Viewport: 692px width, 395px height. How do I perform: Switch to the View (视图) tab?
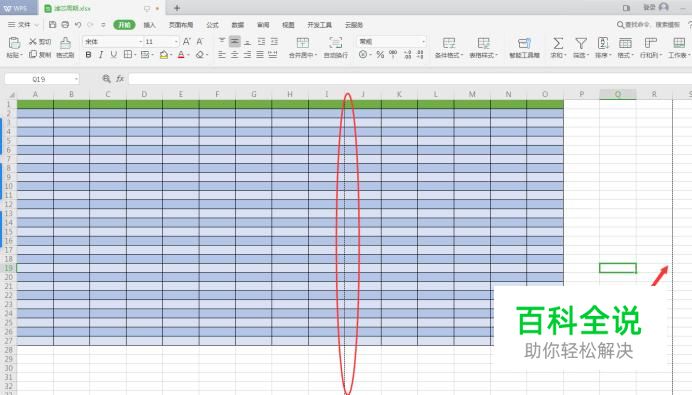coord(288,25)
